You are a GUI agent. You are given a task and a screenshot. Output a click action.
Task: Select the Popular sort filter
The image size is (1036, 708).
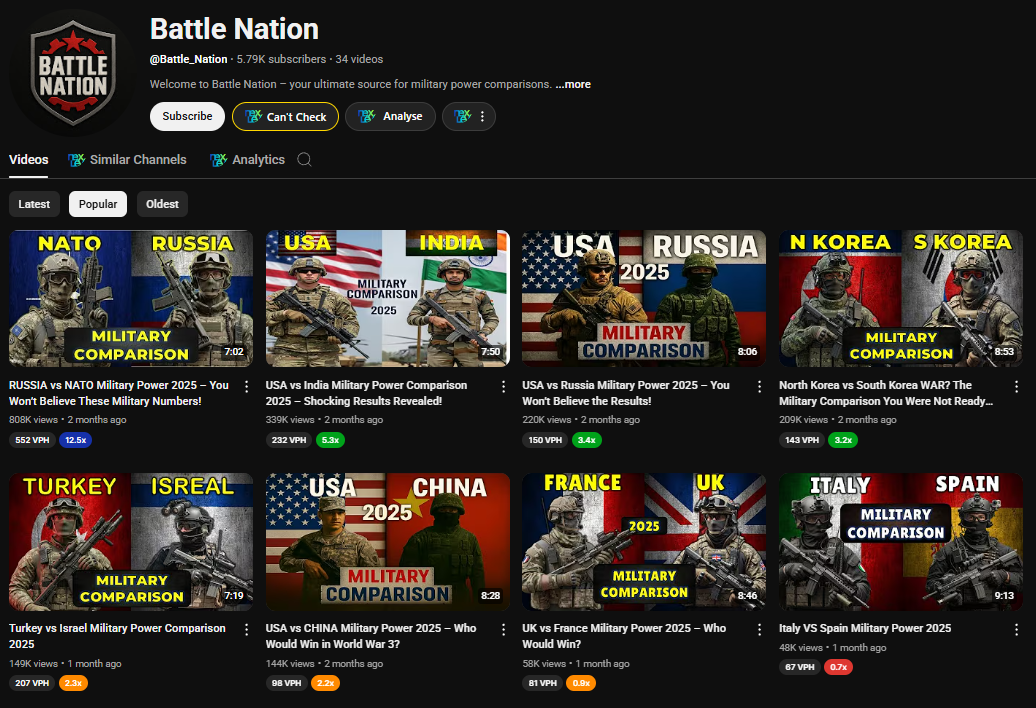(x=98, y=204)
